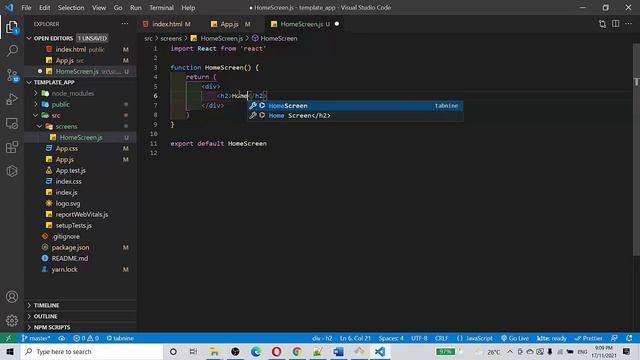Screen dimensions: 640x360
Task: Change UTF-8 file encoding
Action: click(419, 338)
